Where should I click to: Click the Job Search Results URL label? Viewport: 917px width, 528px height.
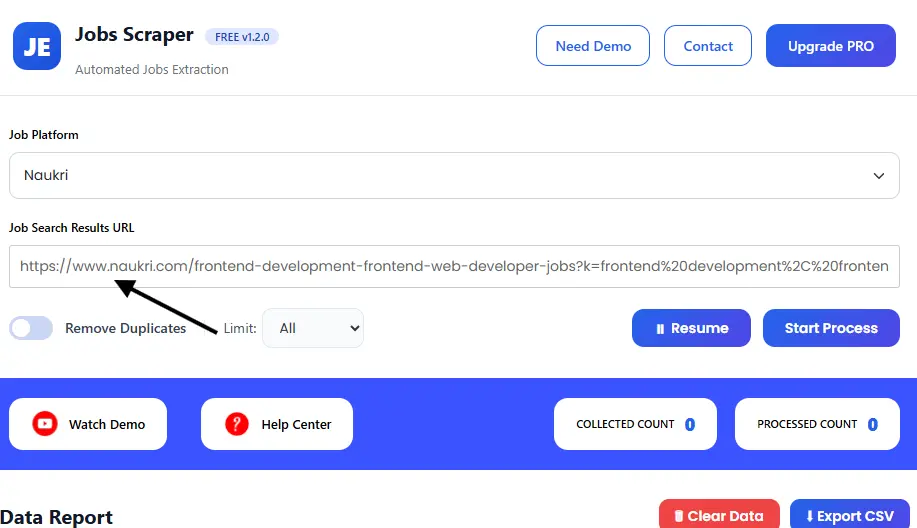pos(71,227)
